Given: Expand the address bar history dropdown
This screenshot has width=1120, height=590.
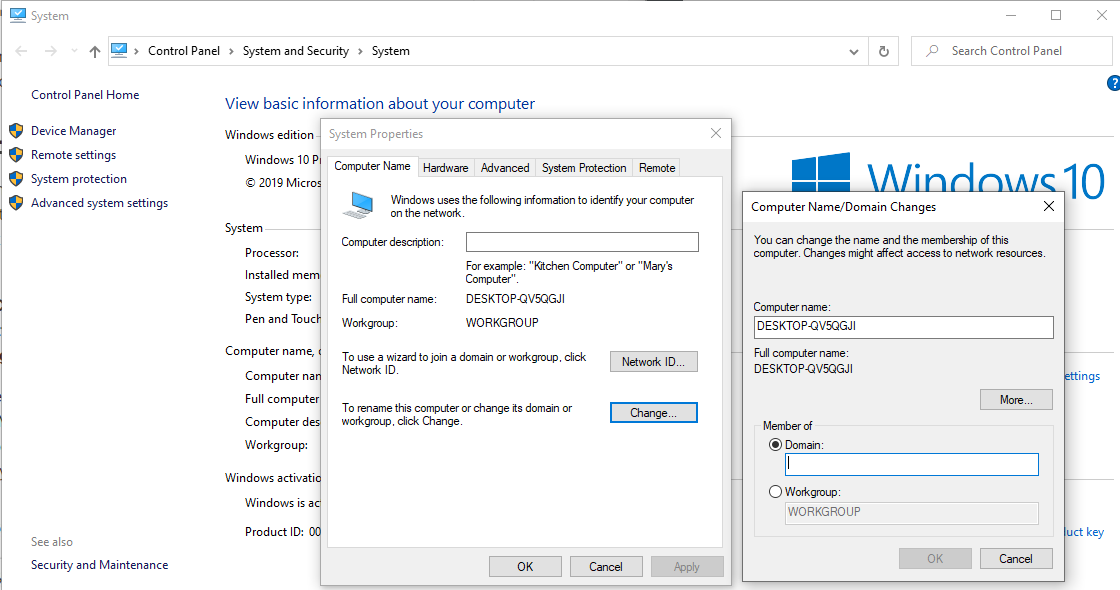Looking at the screenshot, I should point(854,51).
